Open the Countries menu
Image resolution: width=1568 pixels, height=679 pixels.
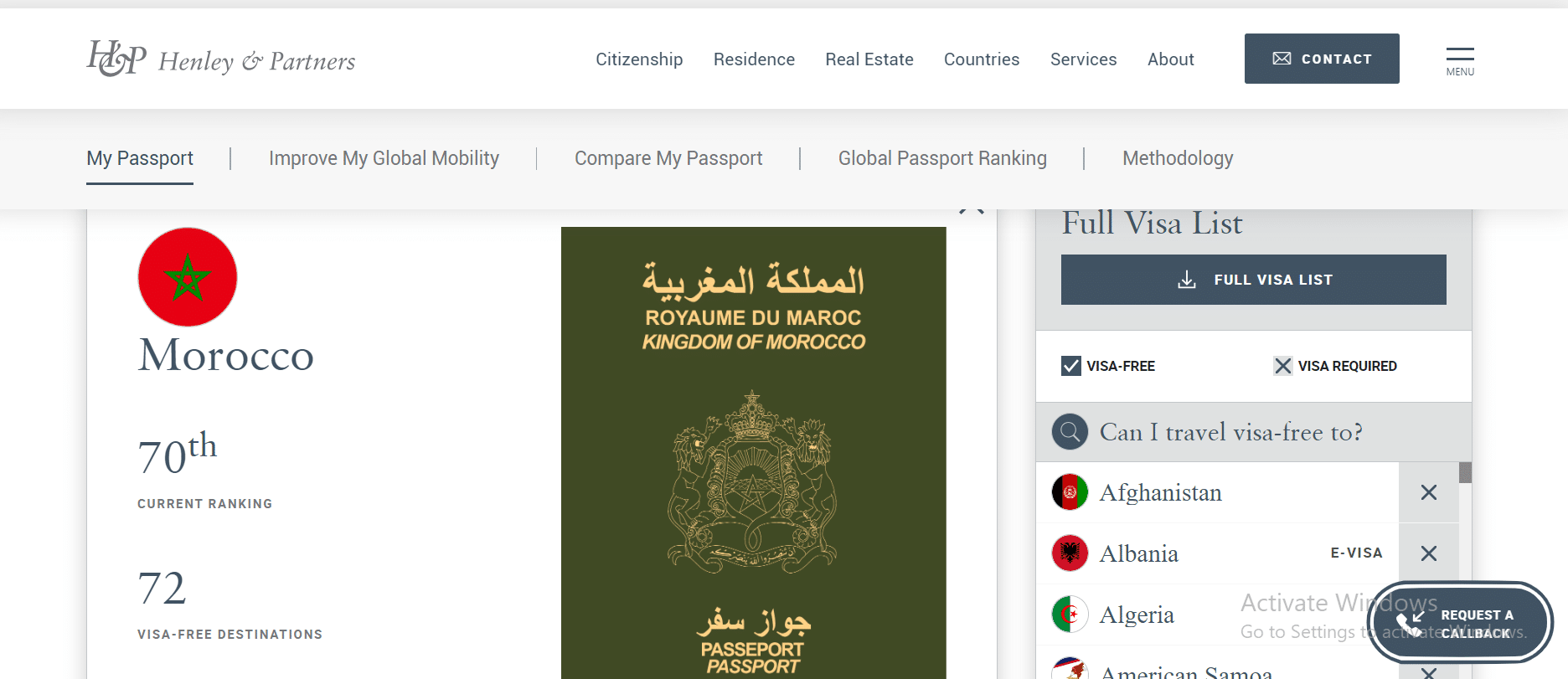pyautogui.click(x=982, y=59)
